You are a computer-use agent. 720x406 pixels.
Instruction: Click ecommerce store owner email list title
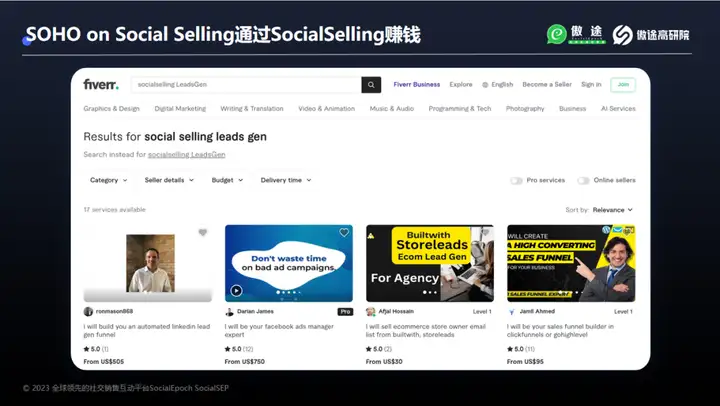pos(426,331)
